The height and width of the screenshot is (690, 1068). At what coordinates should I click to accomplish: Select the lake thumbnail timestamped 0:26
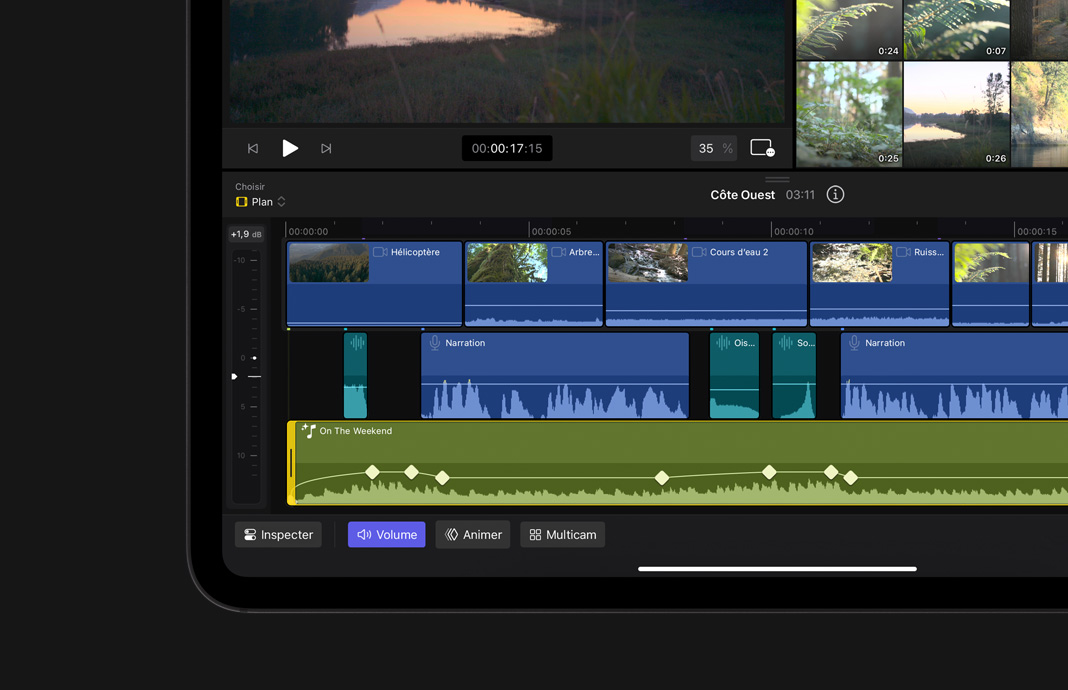(x=956, y=113)
